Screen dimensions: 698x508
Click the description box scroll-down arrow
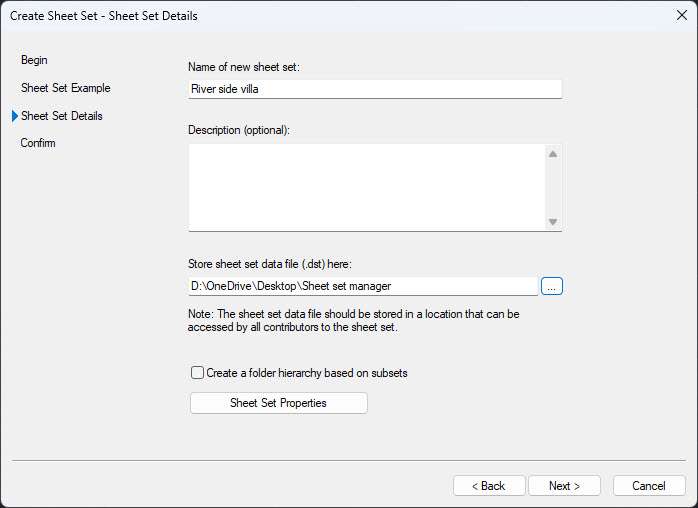[x=552, y=221]
